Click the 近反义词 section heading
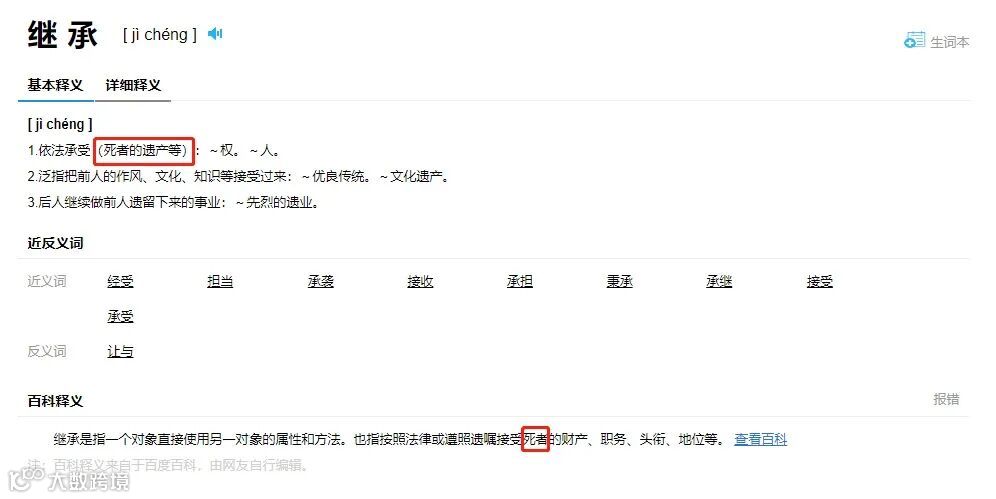Viewport: 996px width, 499px height. coord(55,243)
